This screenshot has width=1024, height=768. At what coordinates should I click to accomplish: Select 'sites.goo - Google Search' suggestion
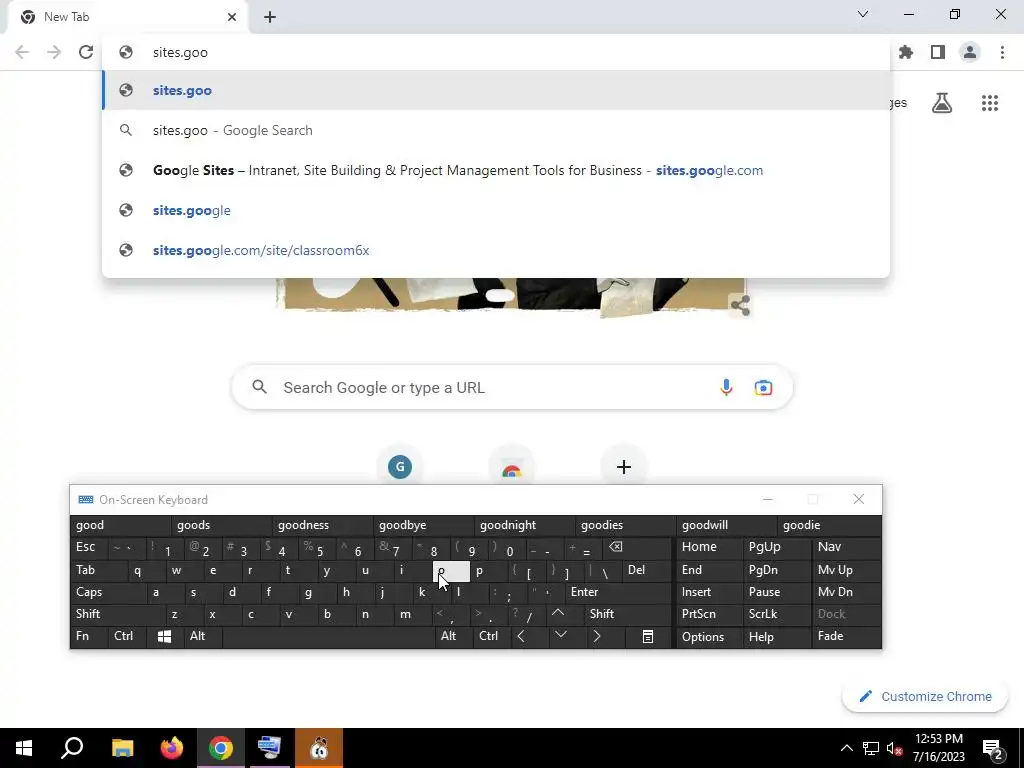pyautogui.click(x=496, y=130)
